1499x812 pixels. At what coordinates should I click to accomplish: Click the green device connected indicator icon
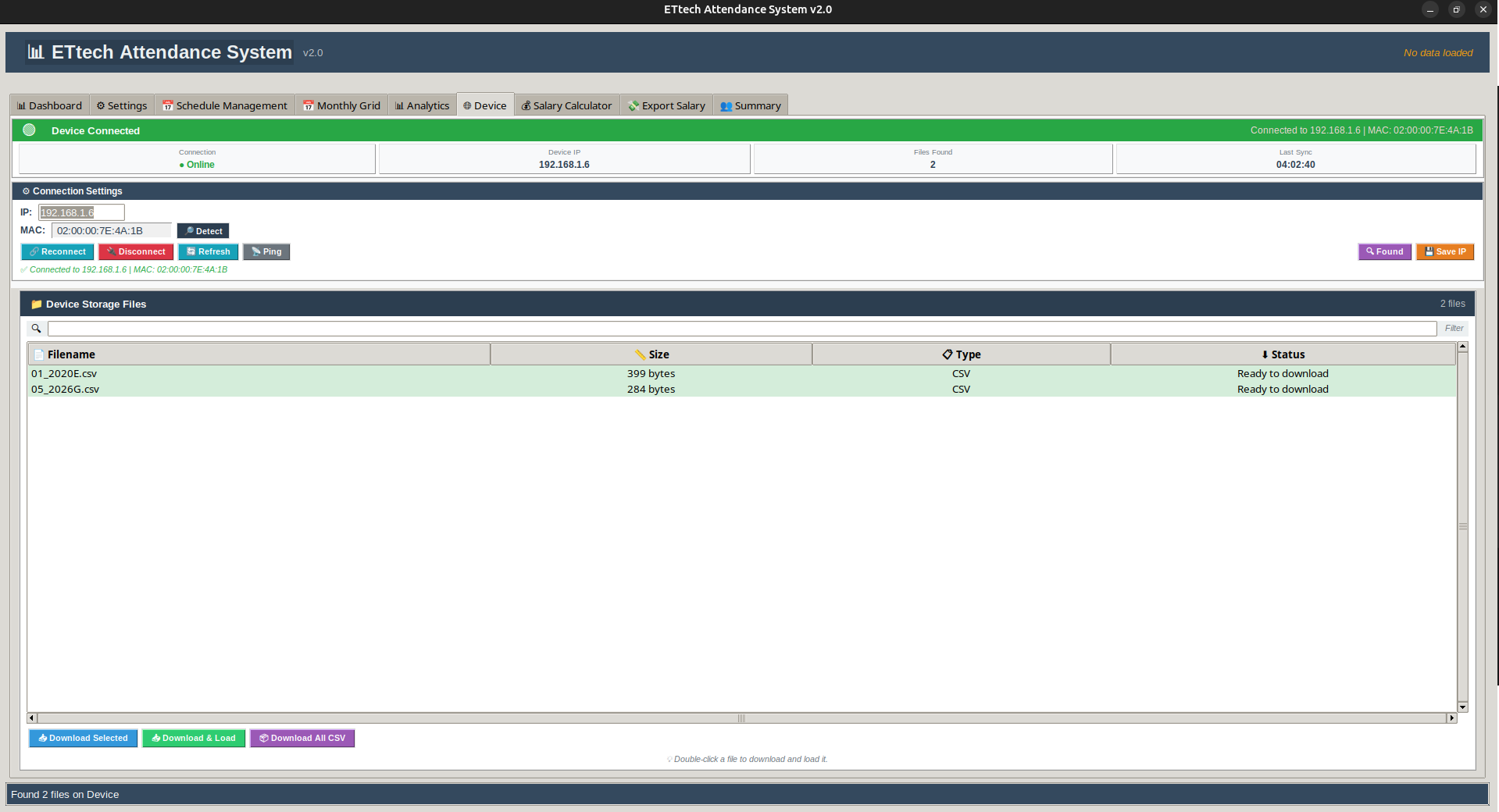(x=29, y=130)
